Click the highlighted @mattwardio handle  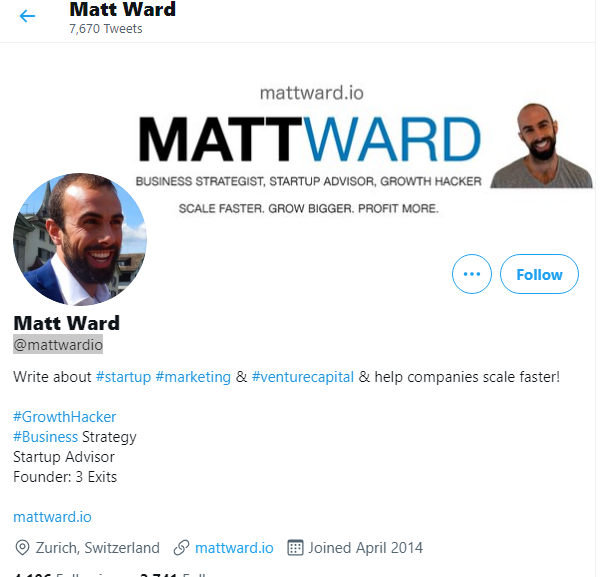pos(58,345)
